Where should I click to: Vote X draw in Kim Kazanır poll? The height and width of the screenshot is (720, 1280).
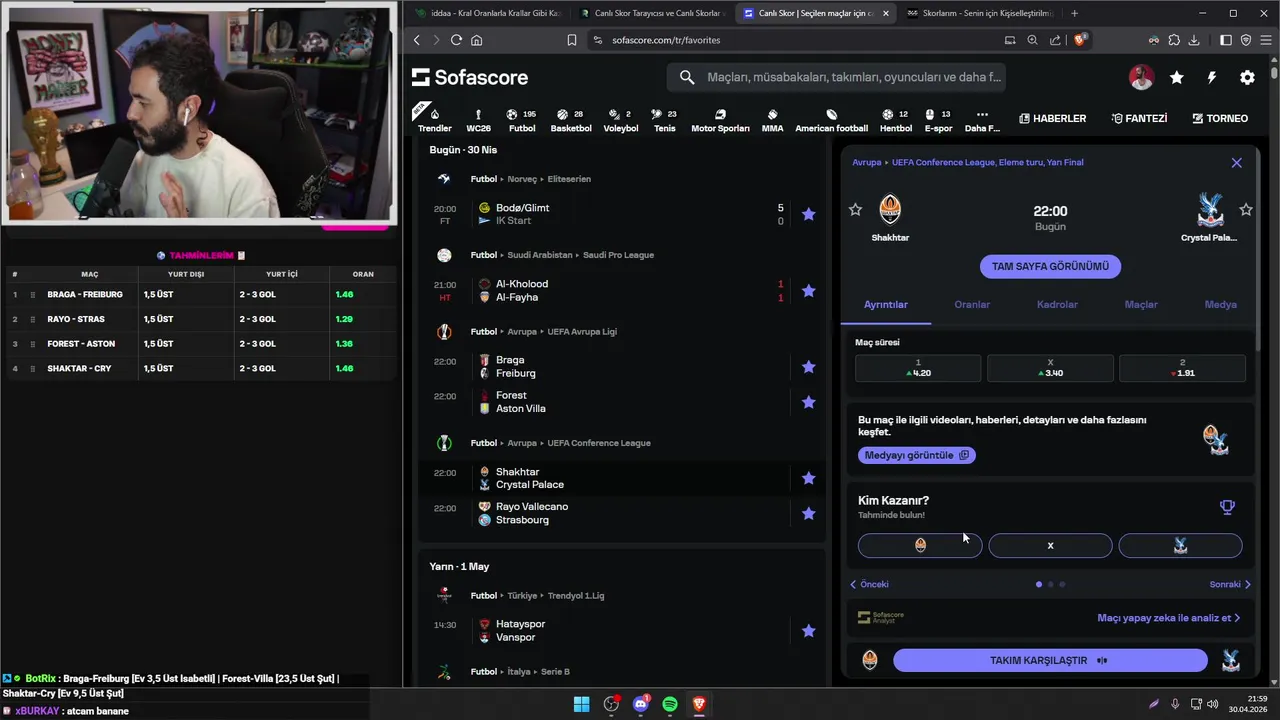1050,545
